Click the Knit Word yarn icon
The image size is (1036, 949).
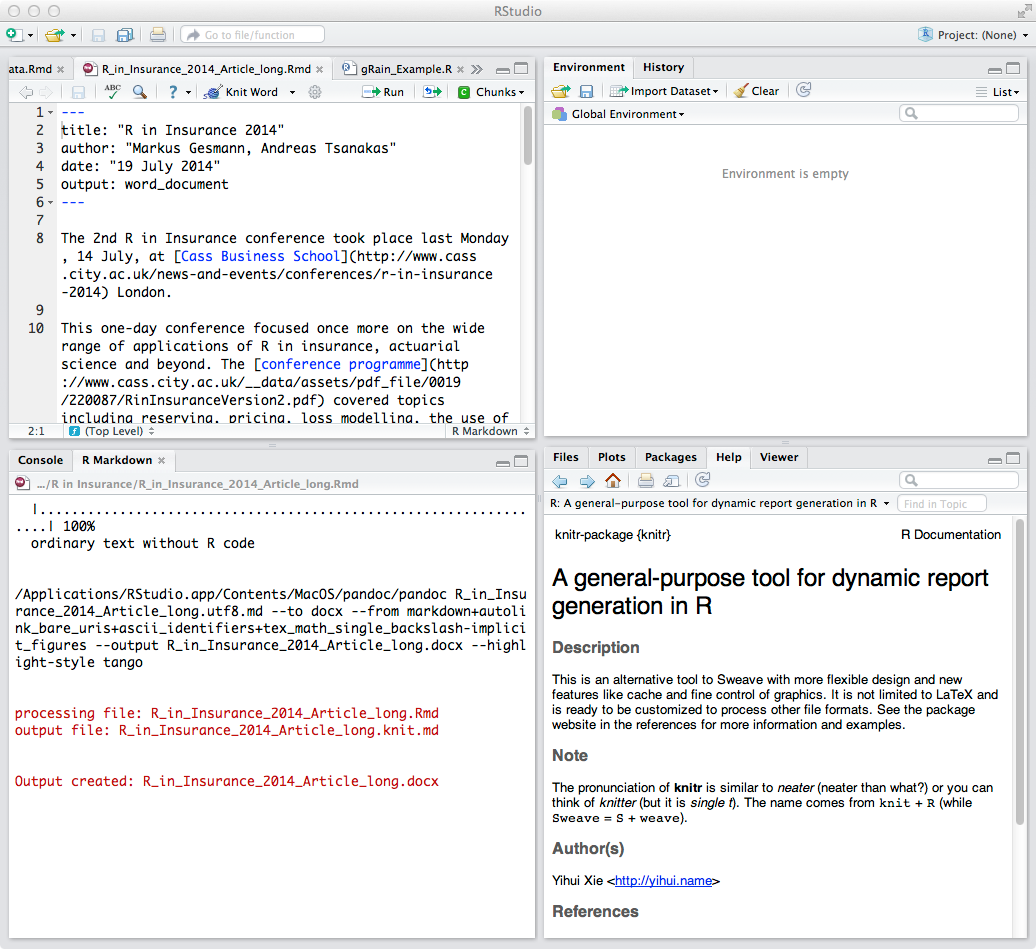[212, 92]
